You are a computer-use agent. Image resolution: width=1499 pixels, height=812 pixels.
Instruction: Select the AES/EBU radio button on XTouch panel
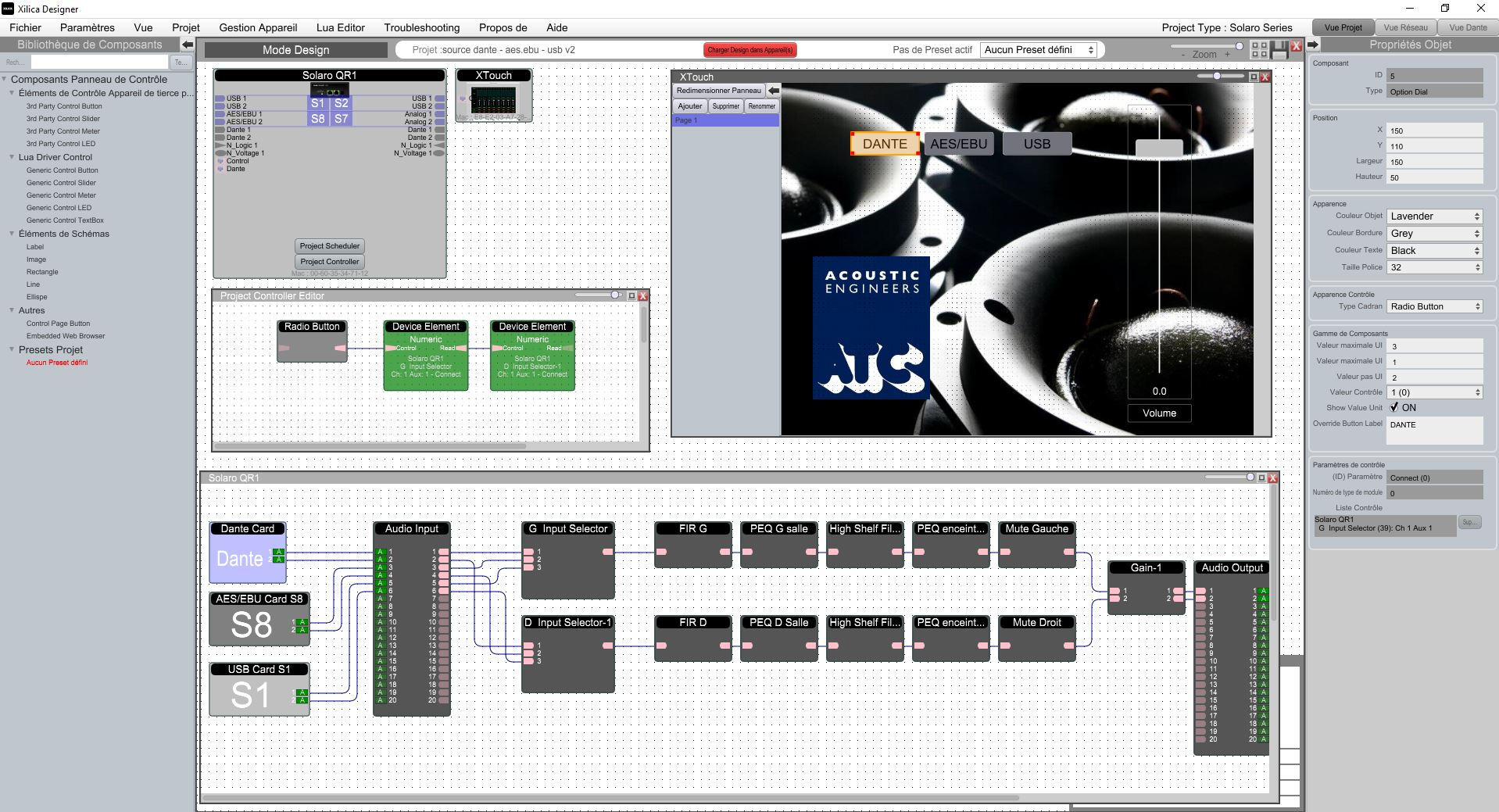tap(959, 144)
